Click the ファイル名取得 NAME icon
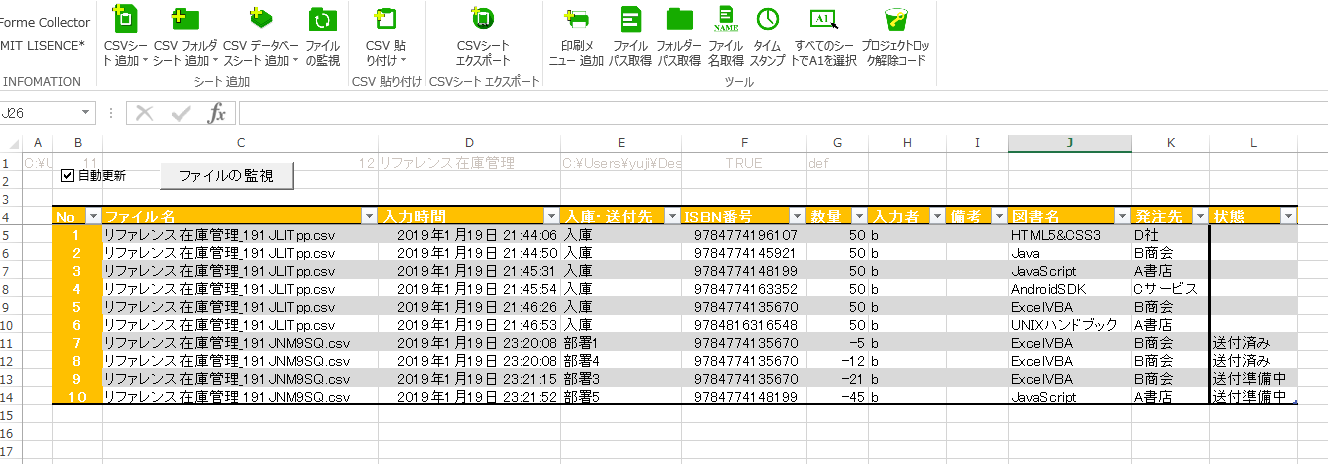This screenshot has height=464, width=1328. point(725,18)
